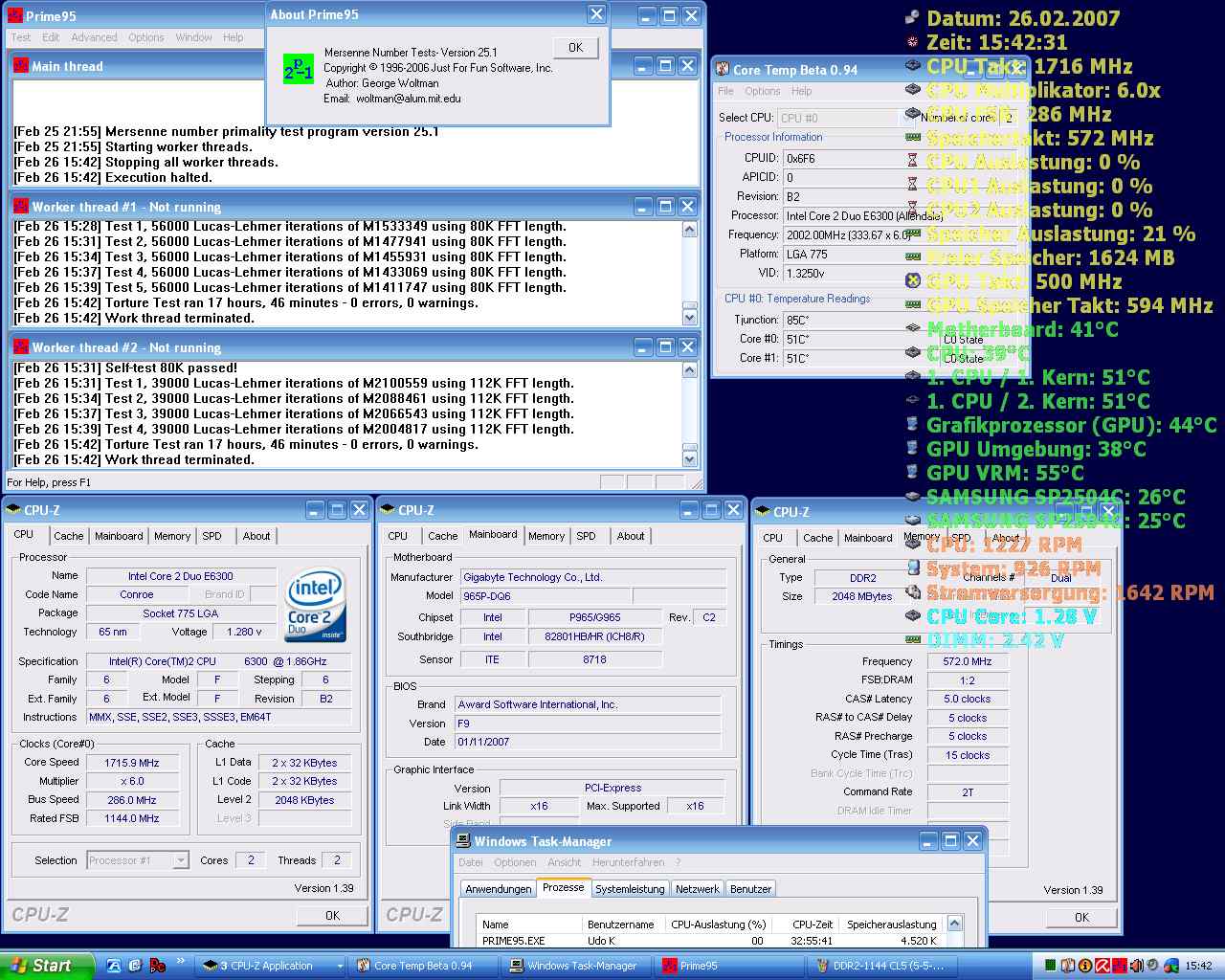
Task: Click the Worker thread #2 window icon
Action: tap(21, 347)
